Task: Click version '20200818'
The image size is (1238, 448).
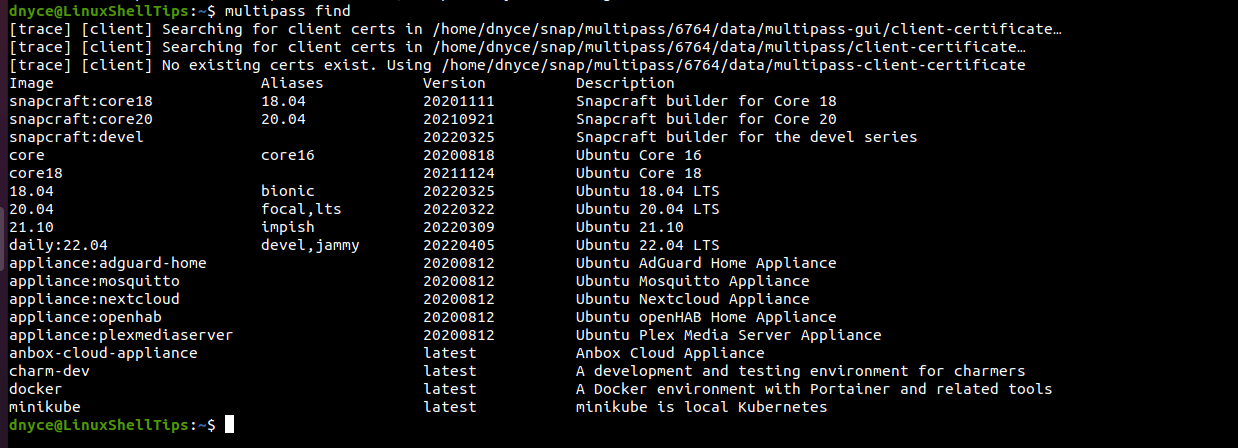Action: tap(459, 155)
